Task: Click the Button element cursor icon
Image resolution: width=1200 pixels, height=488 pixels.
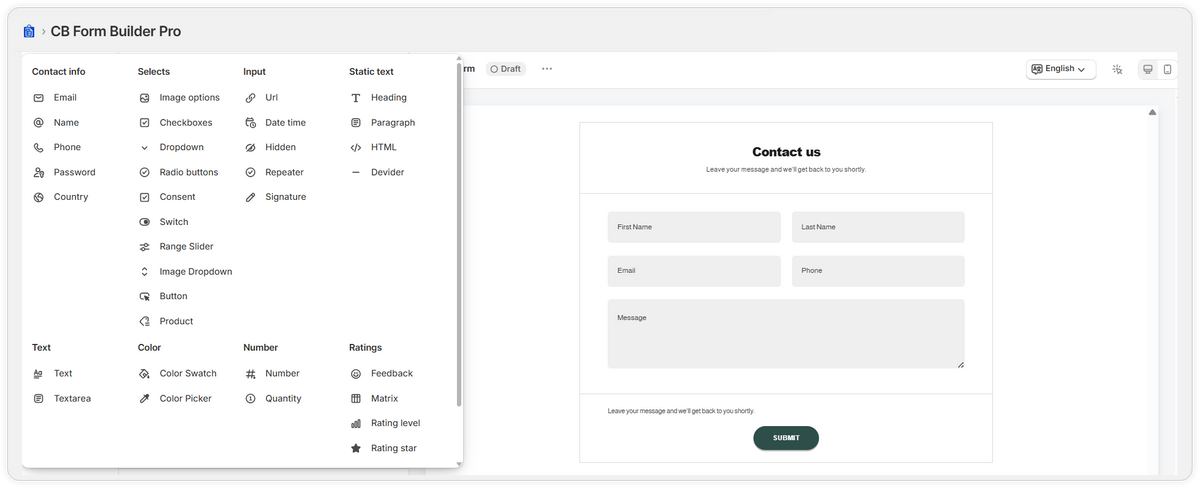Action: pos(144,296)
